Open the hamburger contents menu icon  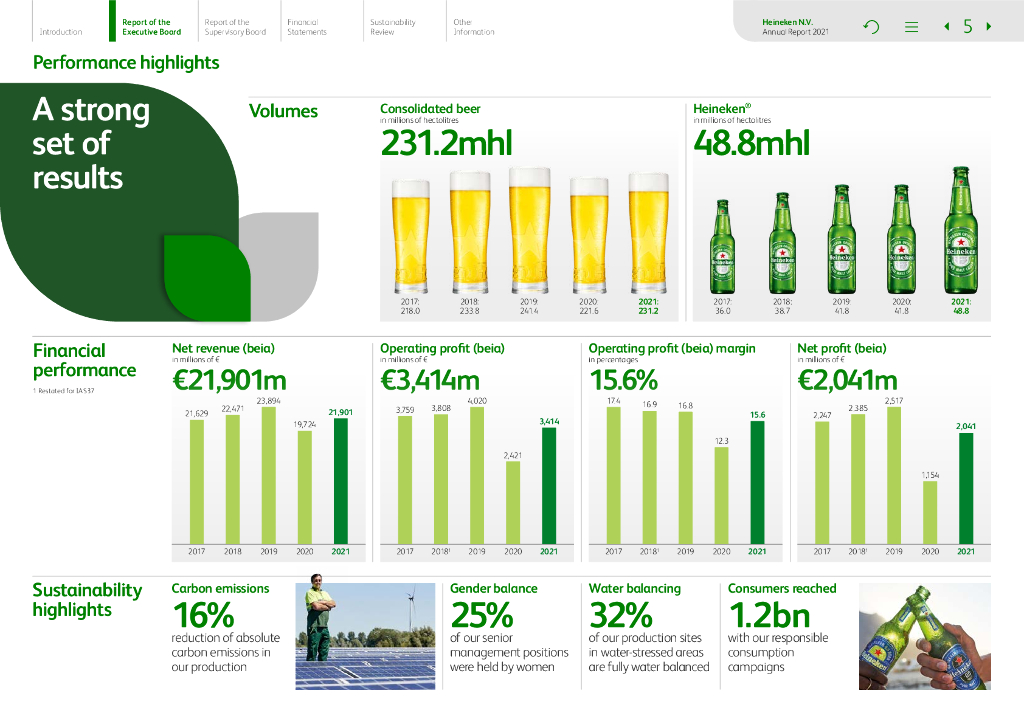911,27
